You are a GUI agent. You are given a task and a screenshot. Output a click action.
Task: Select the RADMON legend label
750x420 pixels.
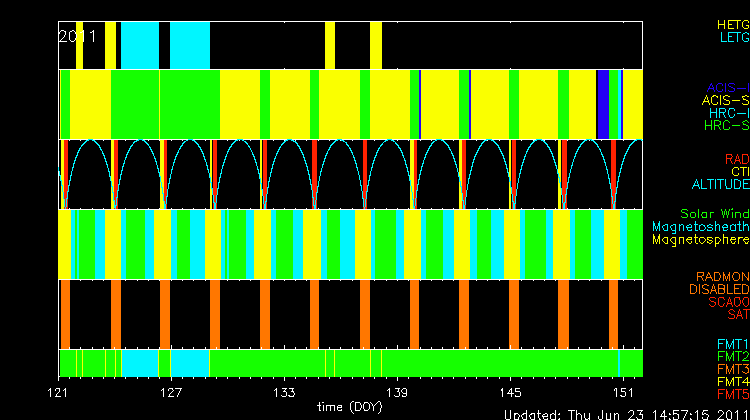pyautogui.click(x=723, y=277)
